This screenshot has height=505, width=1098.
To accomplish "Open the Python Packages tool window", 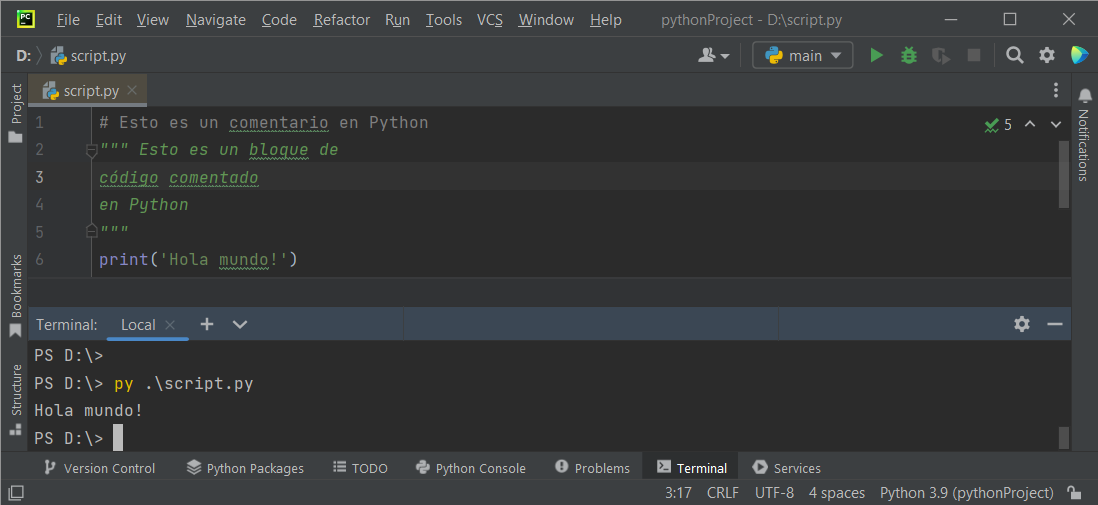I will (x=245, y=468).
